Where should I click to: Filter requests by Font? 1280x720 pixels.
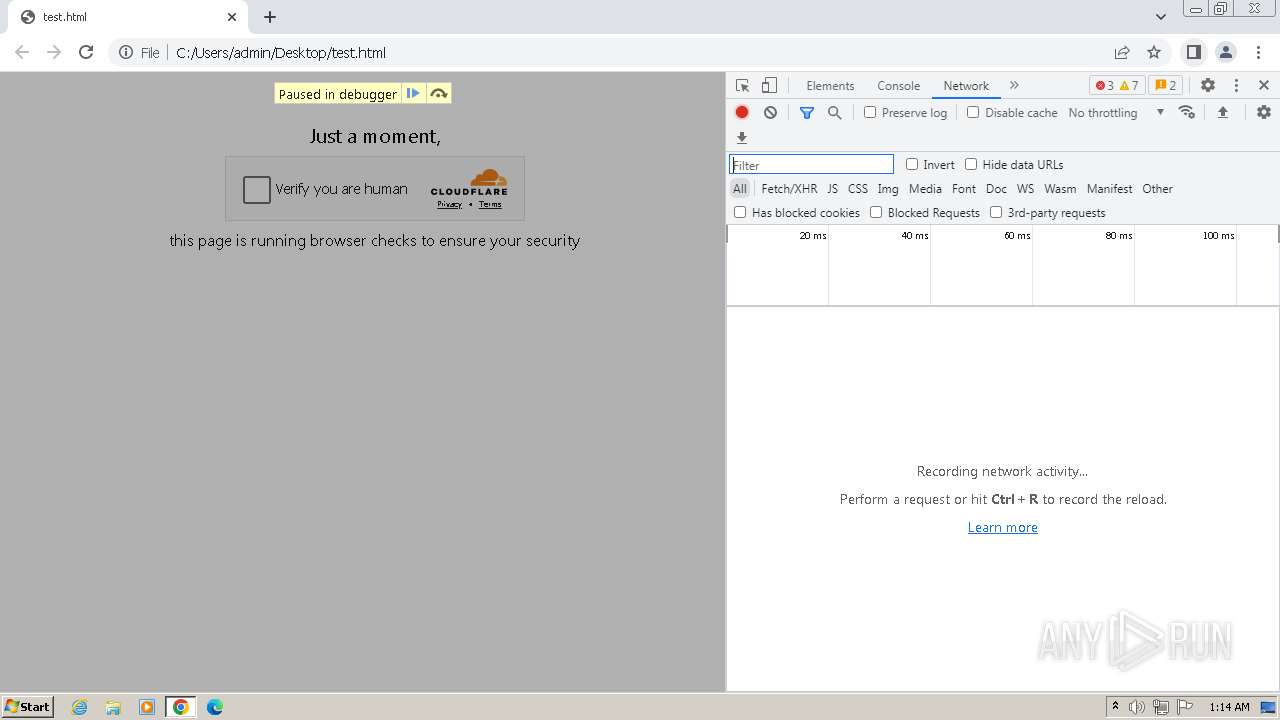click(x=964, y=188)
